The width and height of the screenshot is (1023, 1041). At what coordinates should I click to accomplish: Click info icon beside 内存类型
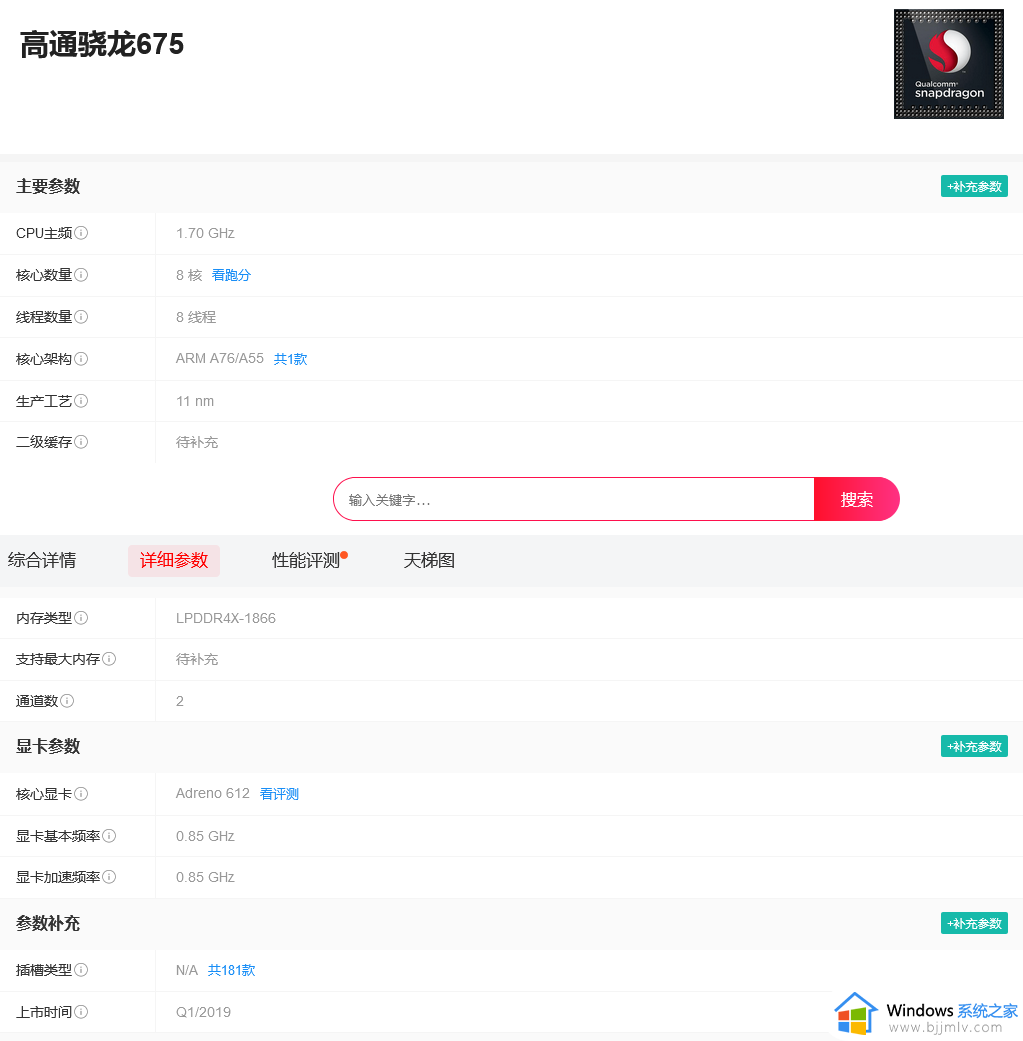coord(81,618)
